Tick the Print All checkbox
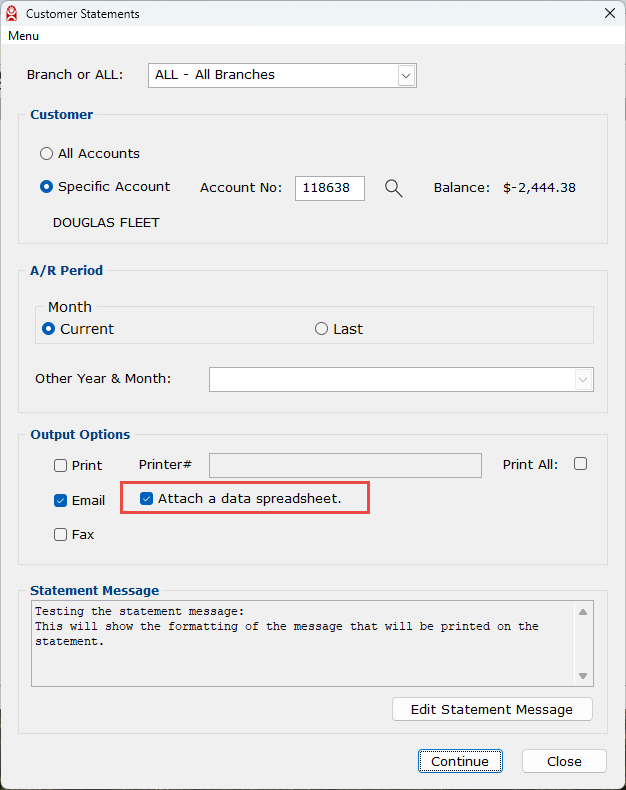Viewport: 626px width, 790px height. (x=580, y=464)
